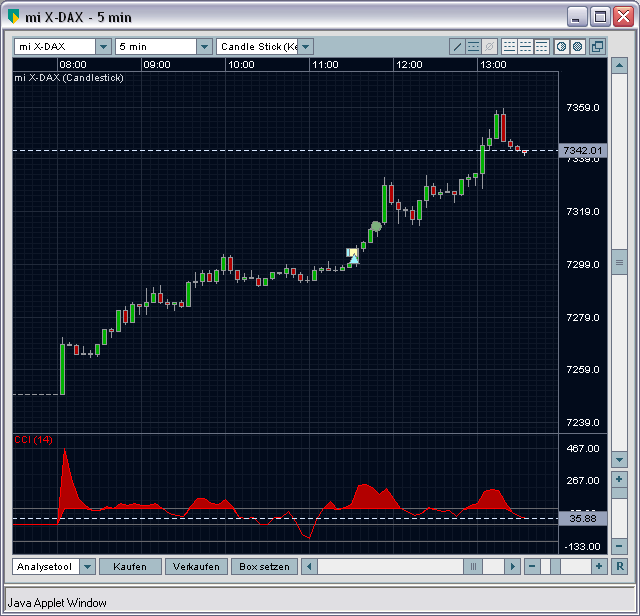Click the Verkaufen button

(196, 567)
